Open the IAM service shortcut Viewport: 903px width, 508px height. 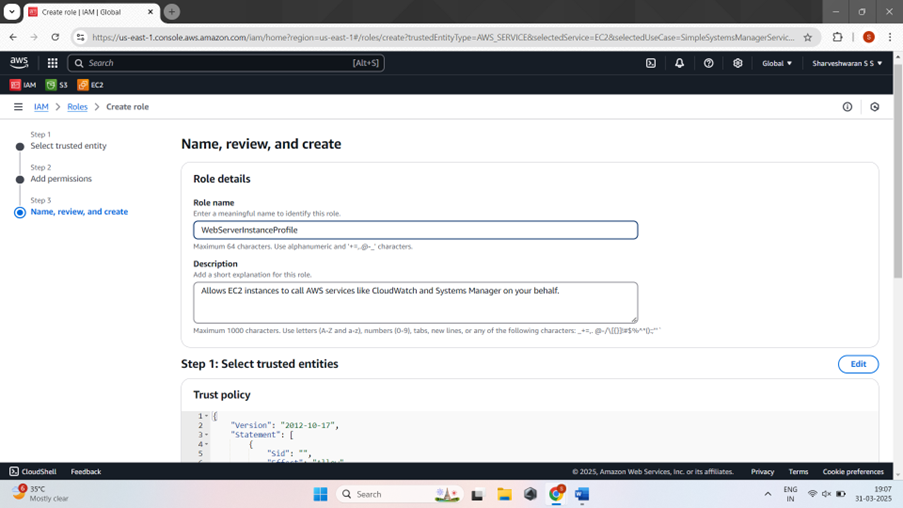point(23,85)
